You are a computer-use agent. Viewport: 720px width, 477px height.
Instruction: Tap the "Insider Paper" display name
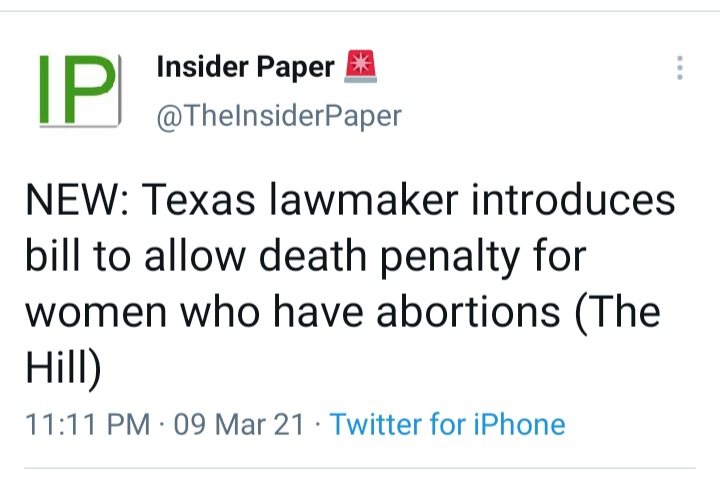coord(245,67)
